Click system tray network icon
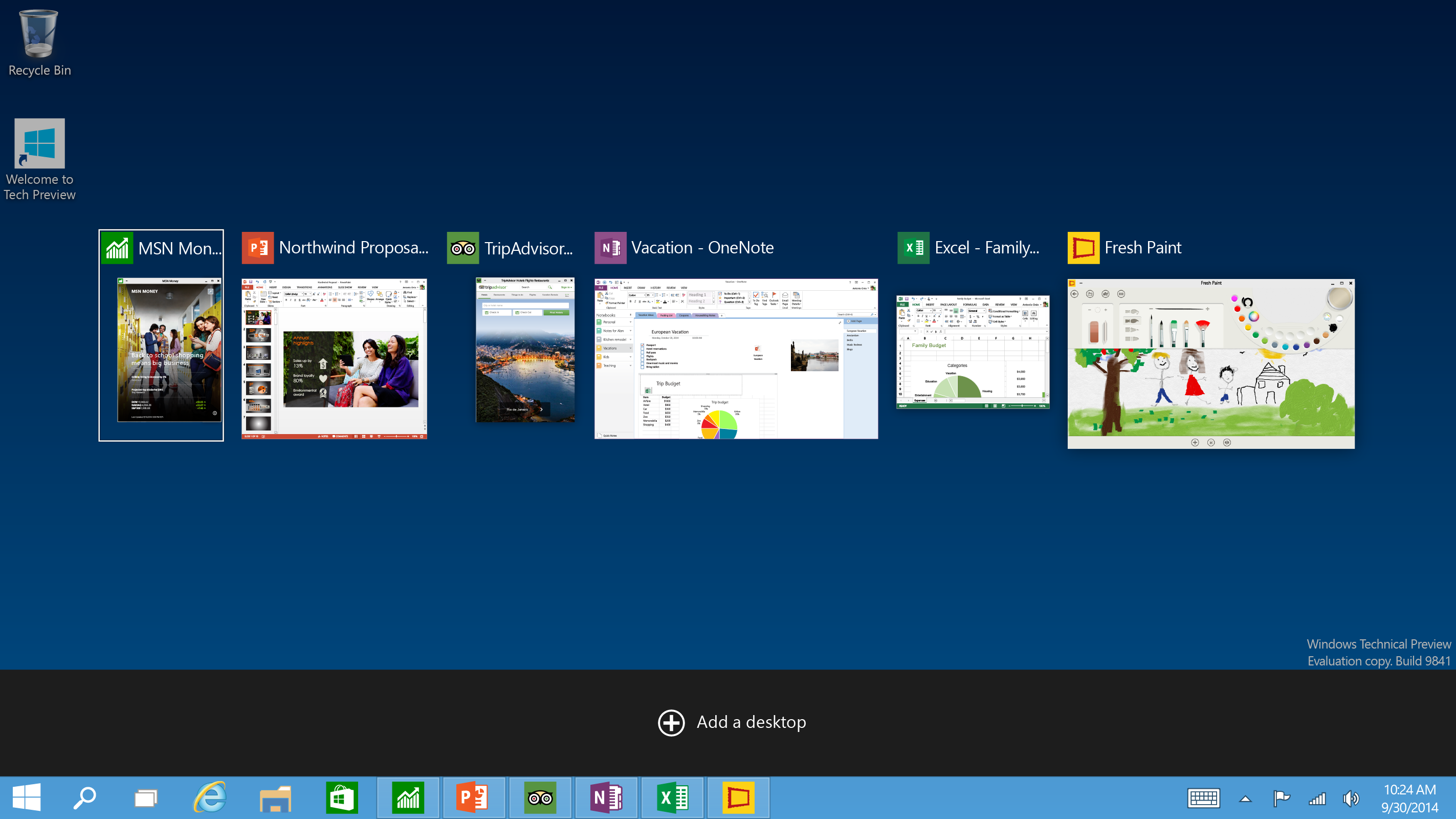This screenshot has width=1456, height=819. click(x=1318, y=798)
